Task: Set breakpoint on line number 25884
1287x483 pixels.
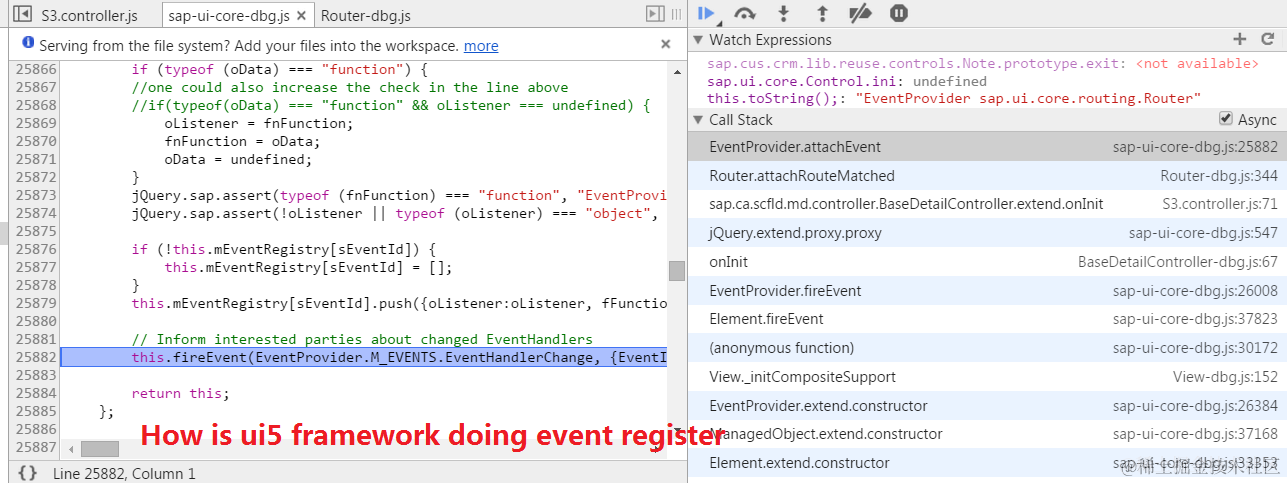Action: [35, 394]
